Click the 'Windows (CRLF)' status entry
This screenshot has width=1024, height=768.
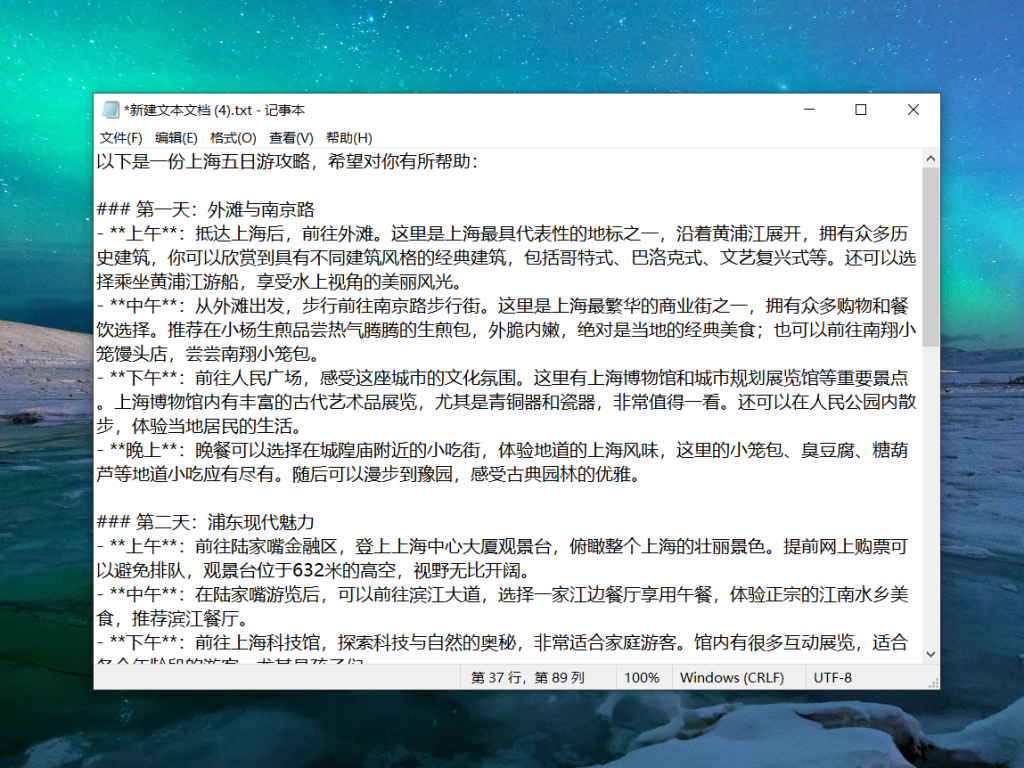point(731,678)
